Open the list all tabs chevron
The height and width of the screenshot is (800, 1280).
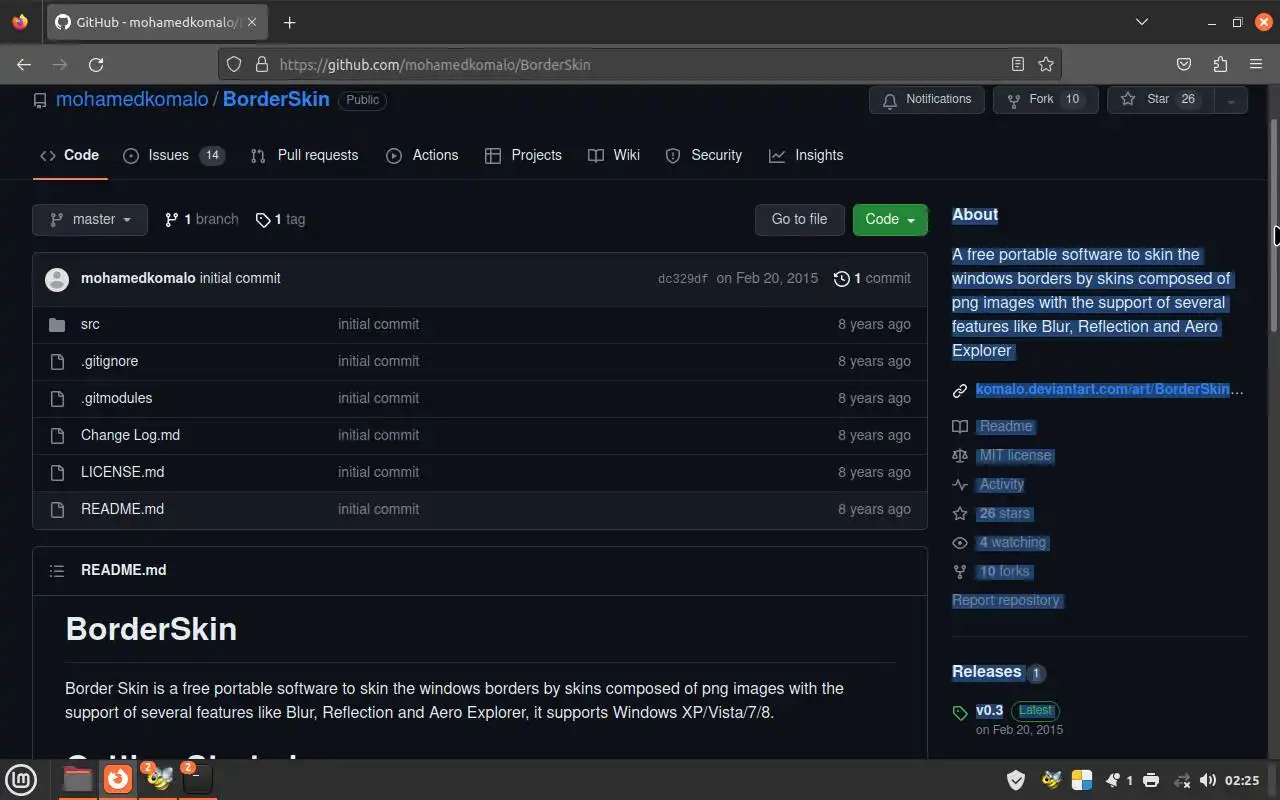pos(1142,22)
